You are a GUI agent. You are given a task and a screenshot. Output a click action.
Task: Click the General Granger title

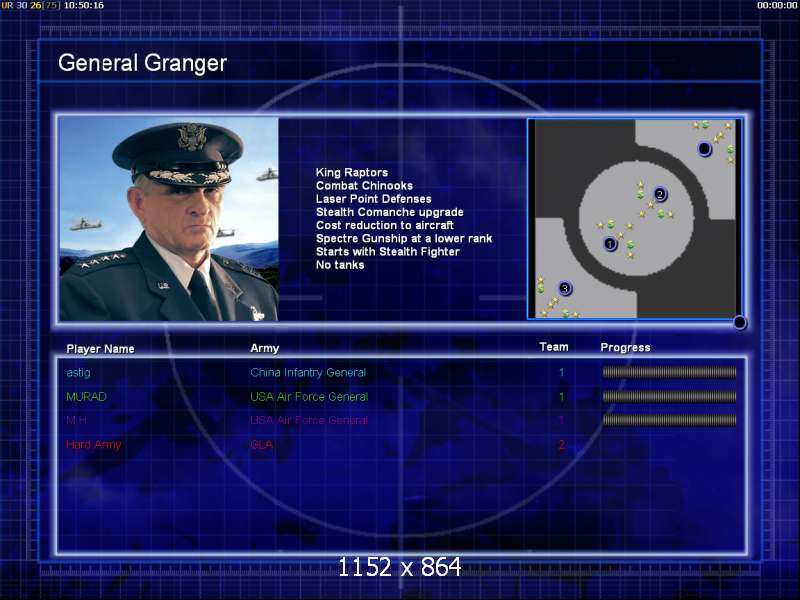click(142, 63)
